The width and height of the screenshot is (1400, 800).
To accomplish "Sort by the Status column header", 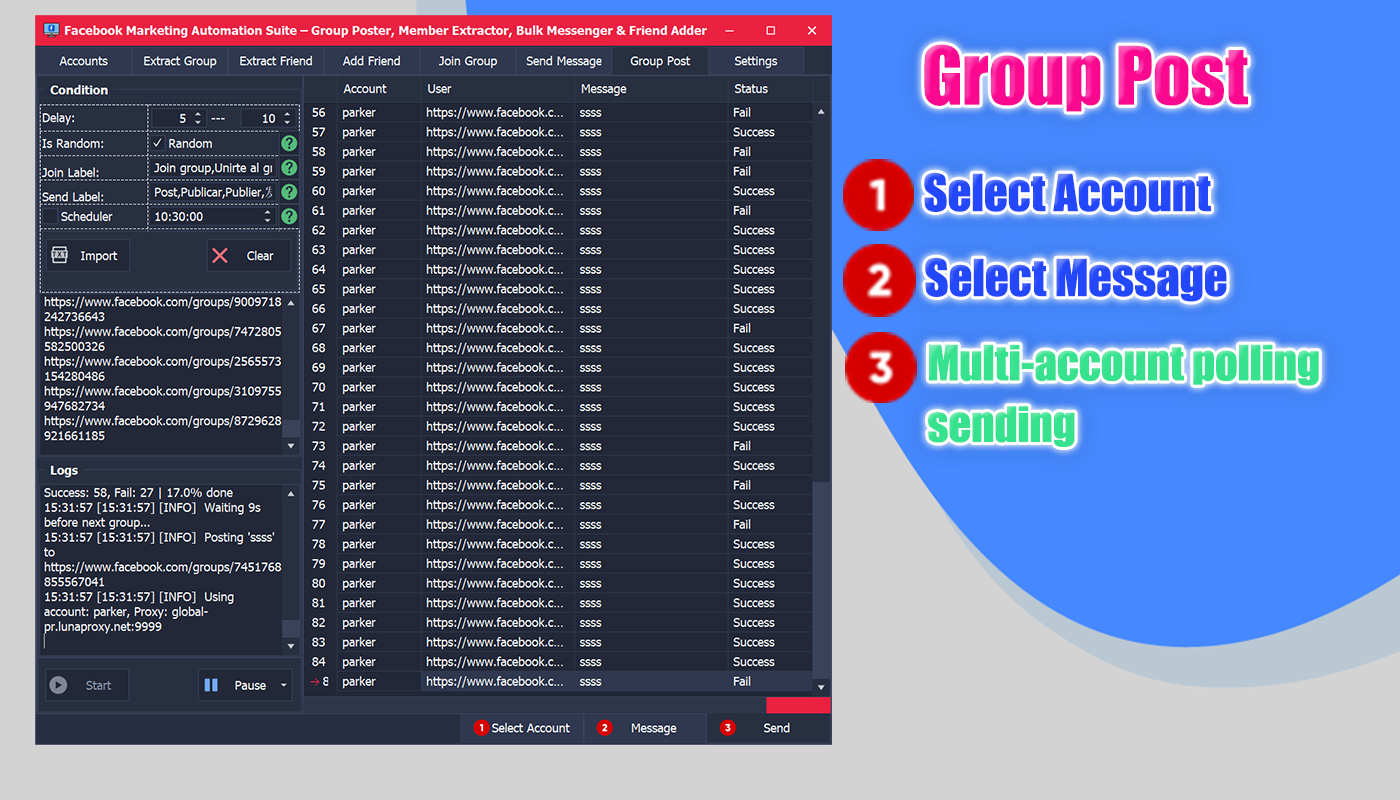I will (769, 89).
